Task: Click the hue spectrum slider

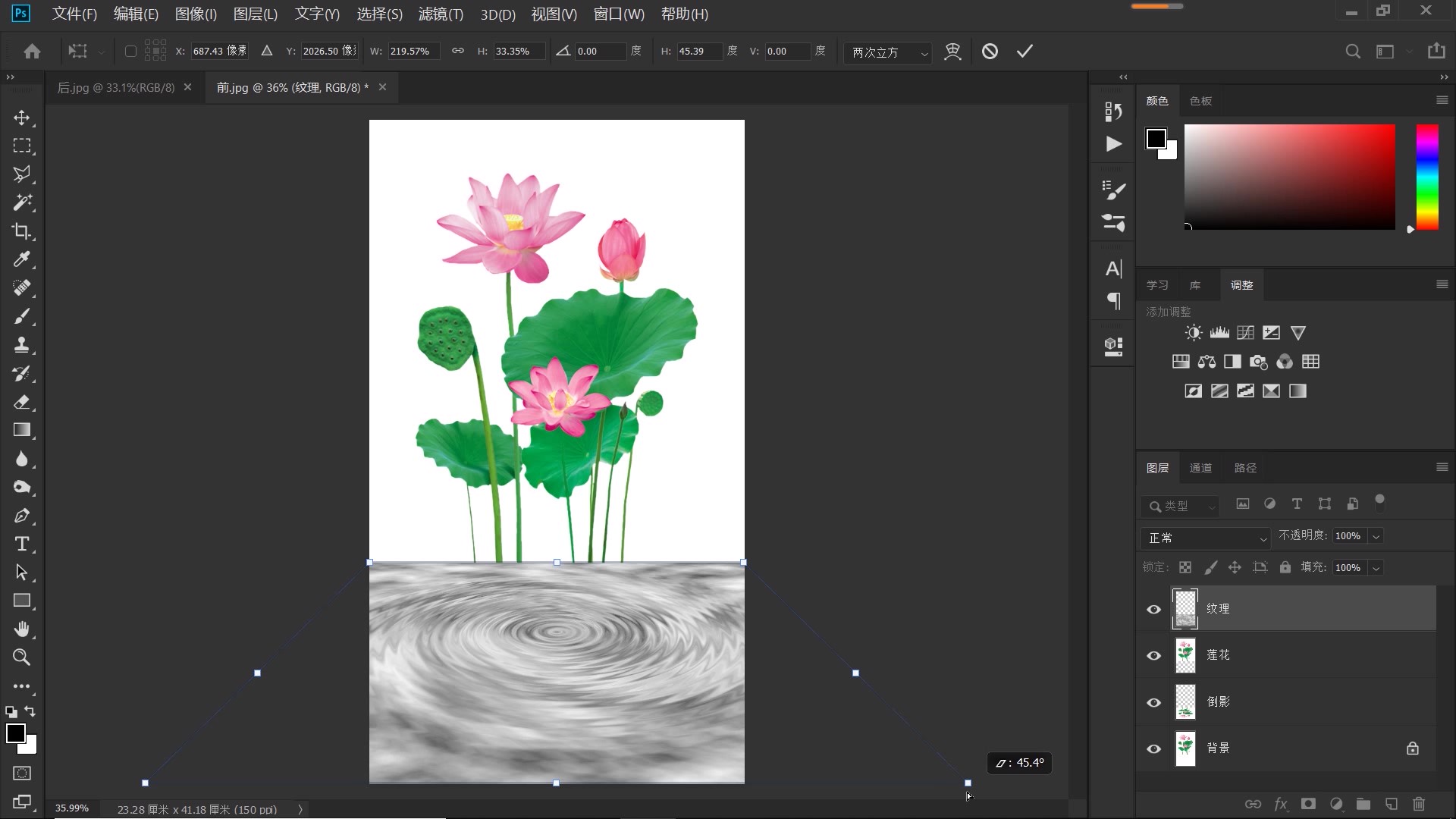Action: coord(1426,177)
